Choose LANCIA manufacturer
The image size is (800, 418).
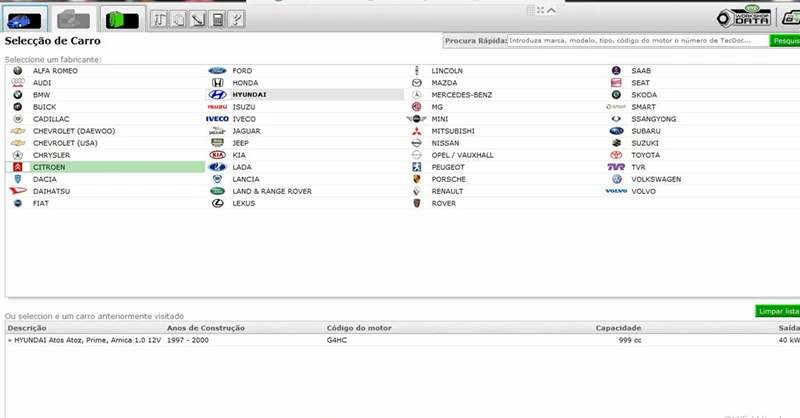[x=246, y=179]
